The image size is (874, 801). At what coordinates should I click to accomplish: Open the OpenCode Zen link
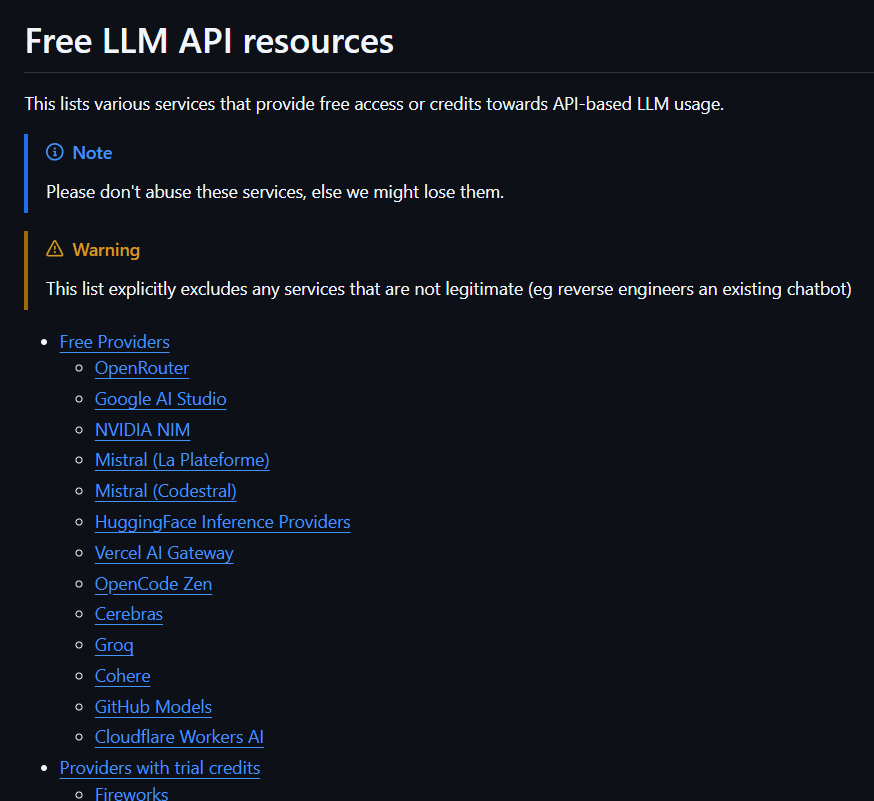click(x=153, y=584)
